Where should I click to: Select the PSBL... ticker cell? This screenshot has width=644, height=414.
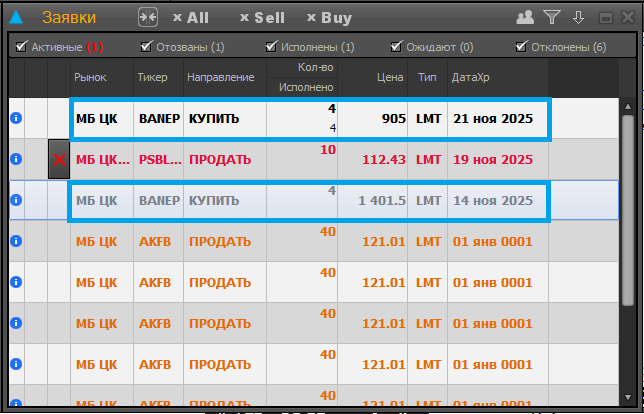point(159,159)
